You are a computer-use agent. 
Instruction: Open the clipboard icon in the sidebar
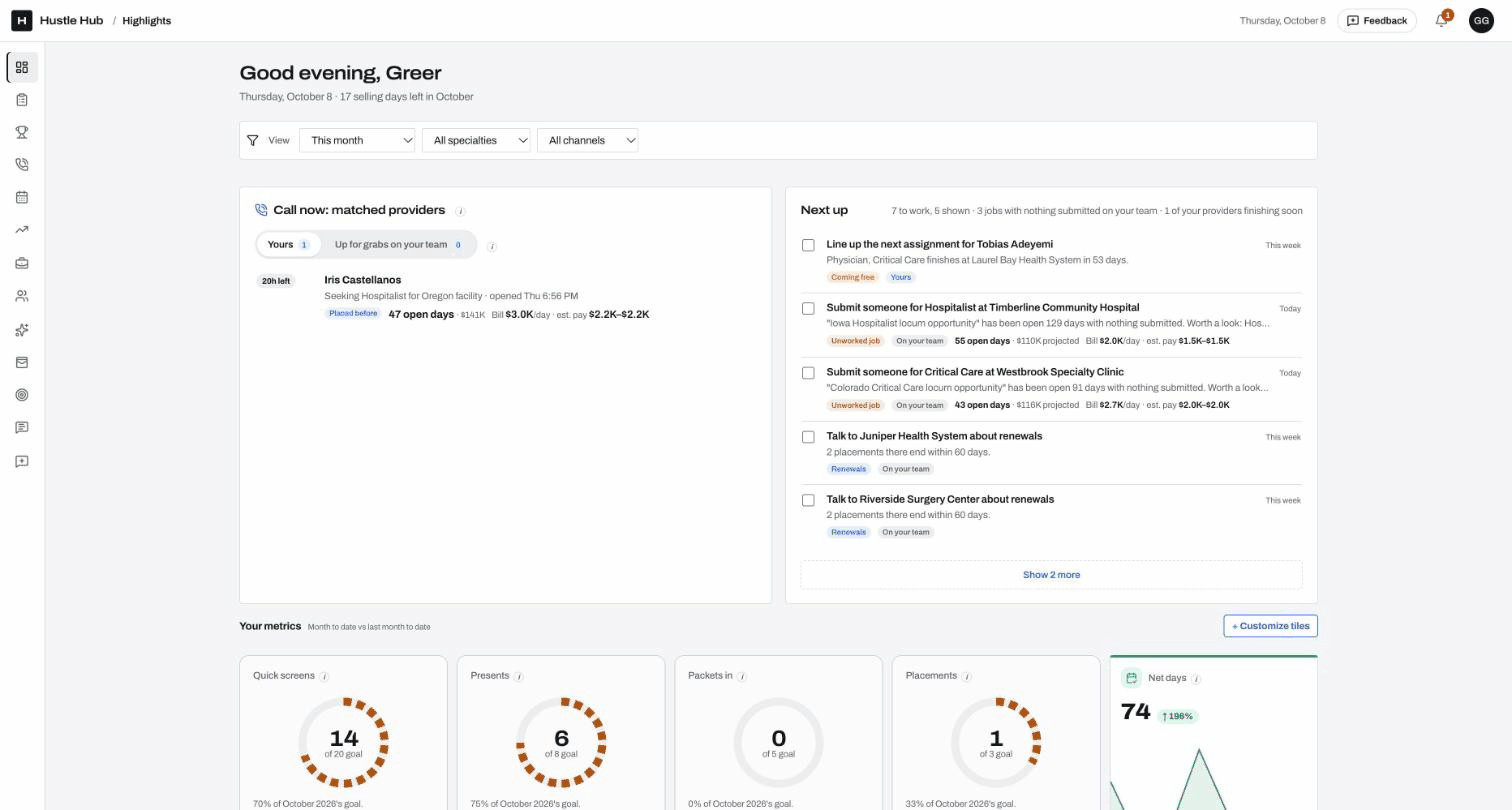pyautogui.click(x=22, y=100)
